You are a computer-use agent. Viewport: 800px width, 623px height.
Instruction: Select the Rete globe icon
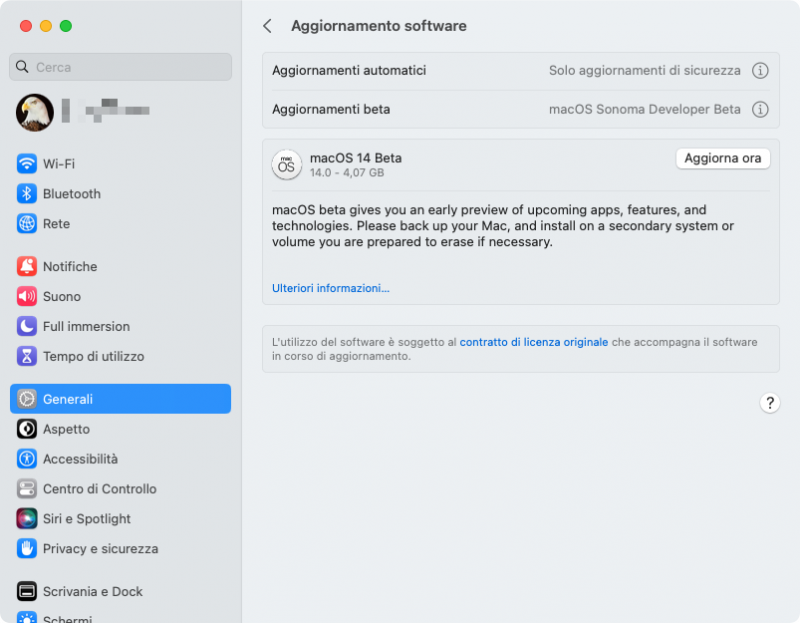click(x=27, y=223)
